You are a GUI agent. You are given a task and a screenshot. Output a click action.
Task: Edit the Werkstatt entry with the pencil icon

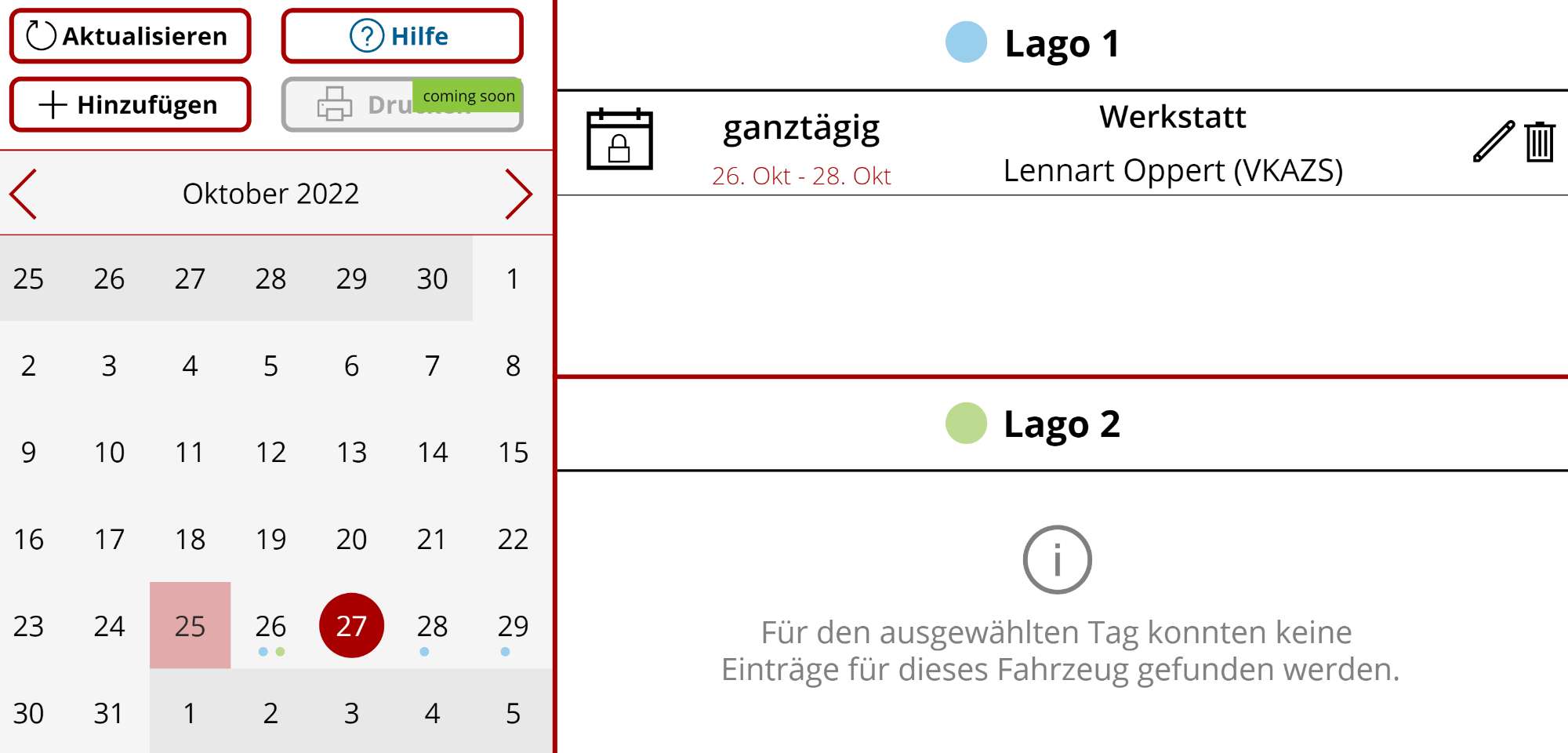(x=1494, y=142)
